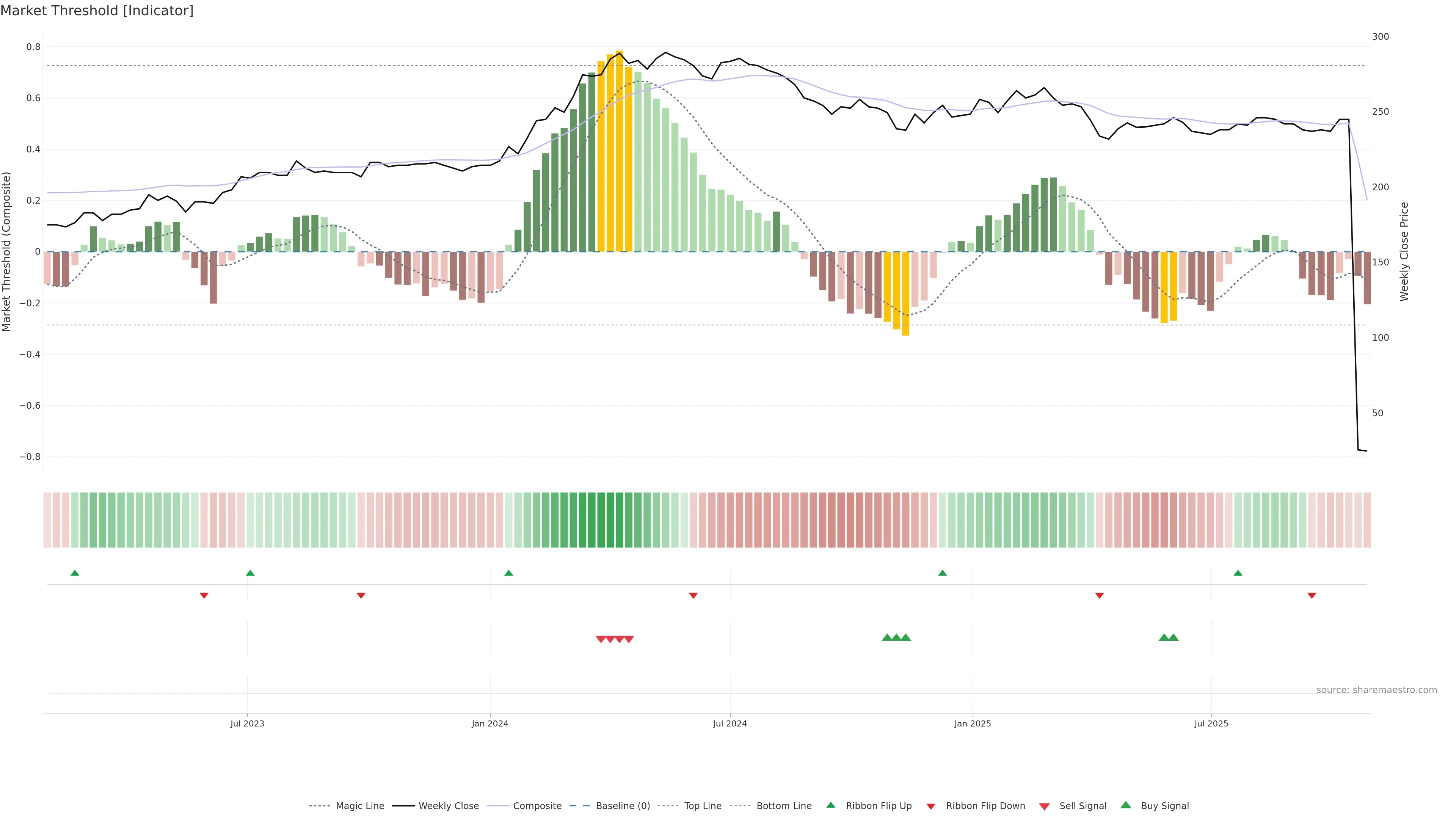Click rightmost green buy signal before Jul 2025
This screenshot has height=819, width=1456.
coord(1174,637)
